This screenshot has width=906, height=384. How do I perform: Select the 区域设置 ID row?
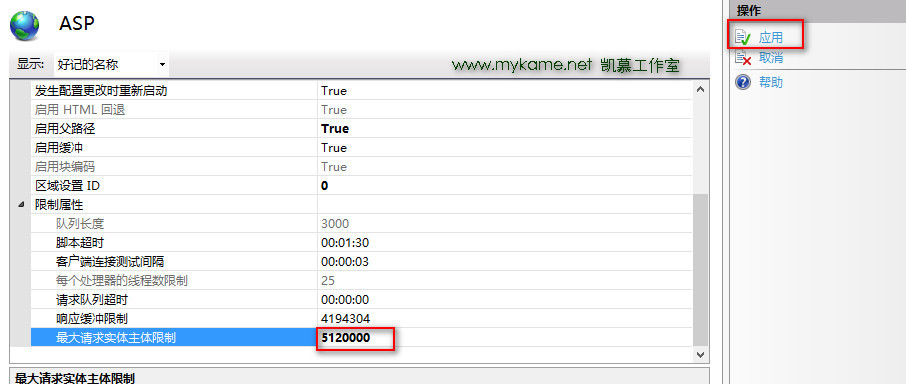(x=361, y=186)
